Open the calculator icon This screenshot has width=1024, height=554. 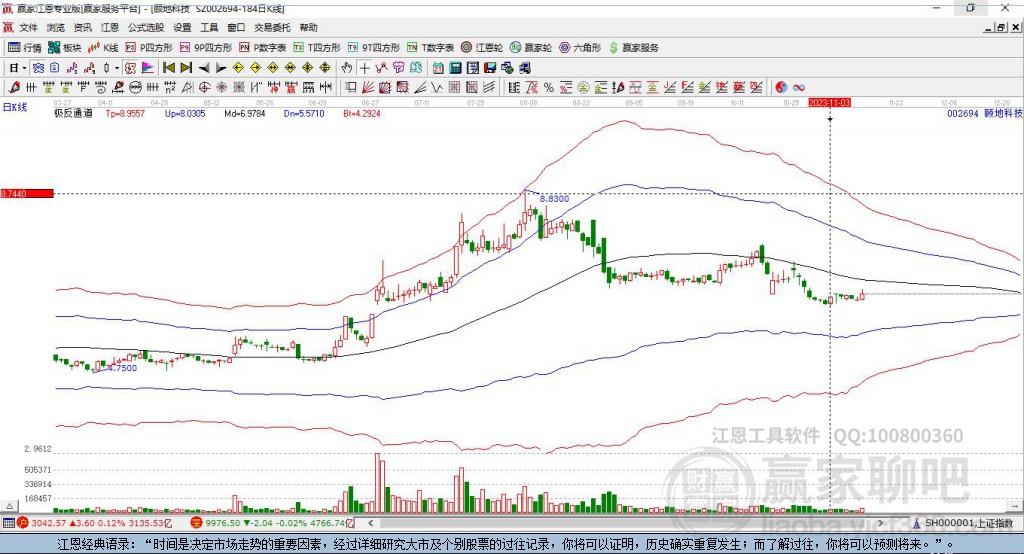pyautogui.click(x=456, y=68)
